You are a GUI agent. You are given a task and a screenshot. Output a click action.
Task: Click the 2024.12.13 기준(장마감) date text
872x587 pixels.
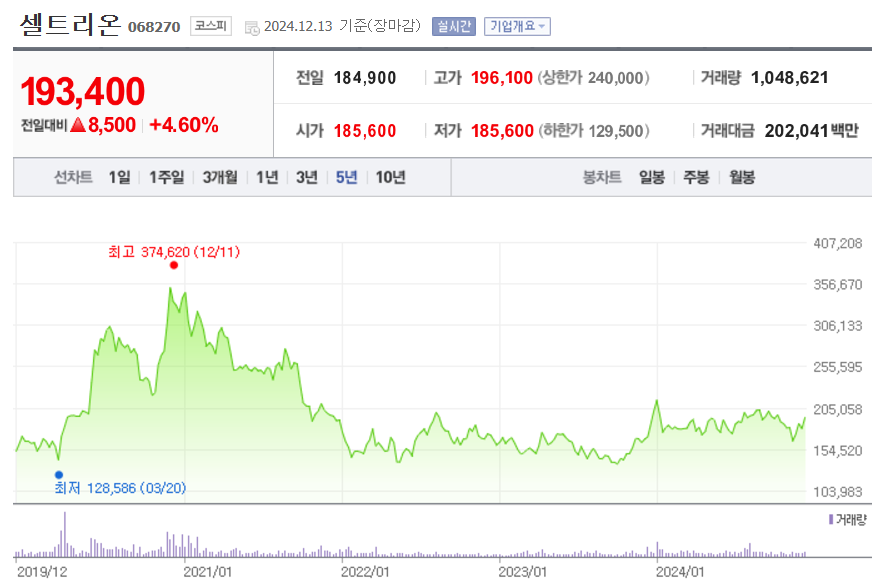342,26
